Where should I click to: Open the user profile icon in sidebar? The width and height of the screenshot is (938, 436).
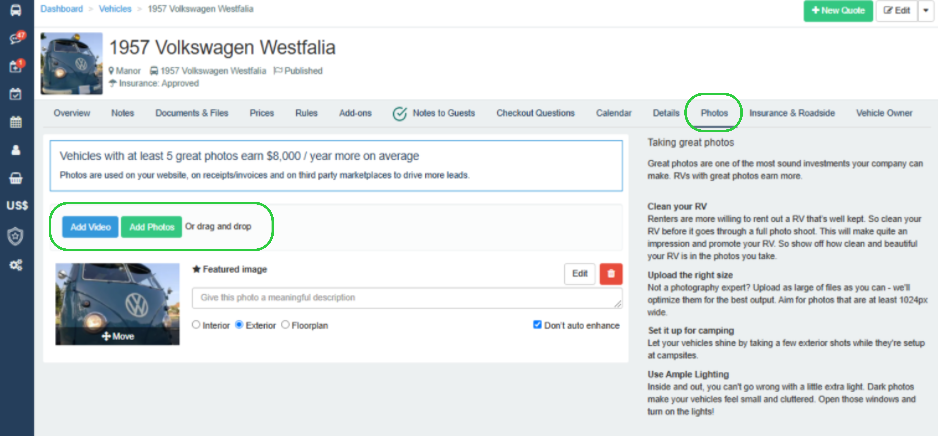tap(16, 150)
